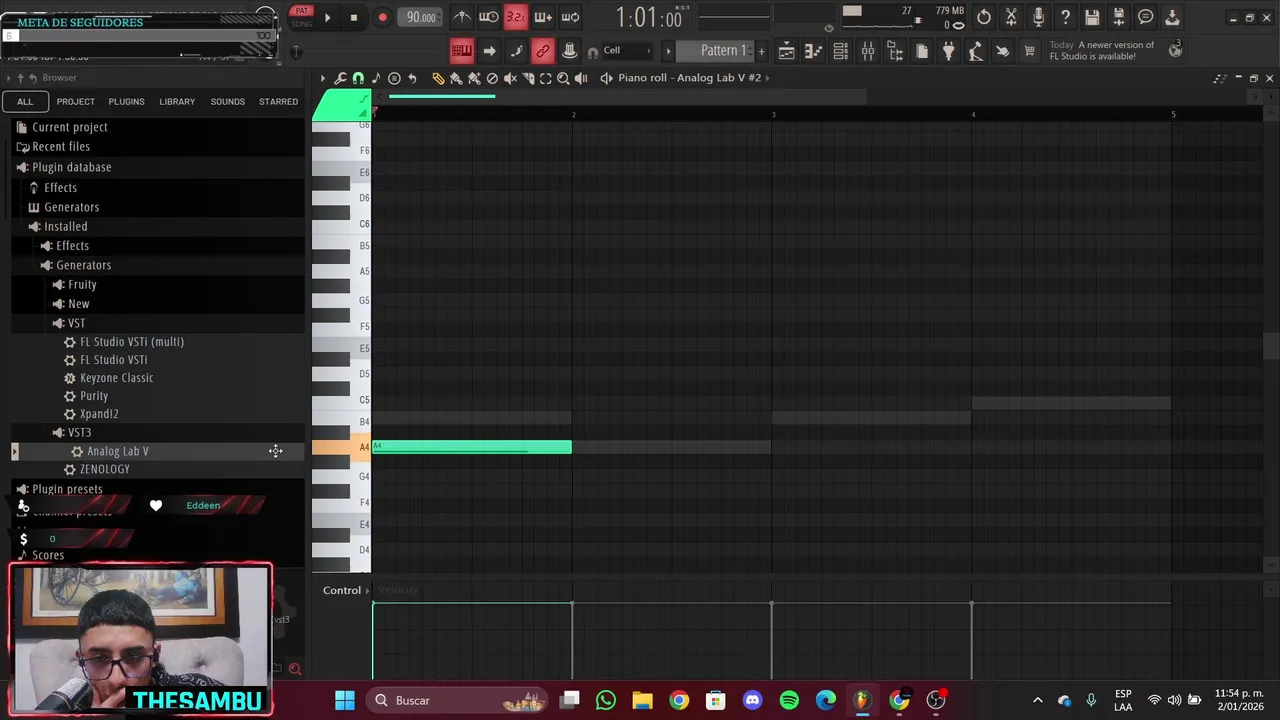Save project with floppy disk icon
The height and width of the screenshot is (720, 1280).
click(x=1092, y=17)
